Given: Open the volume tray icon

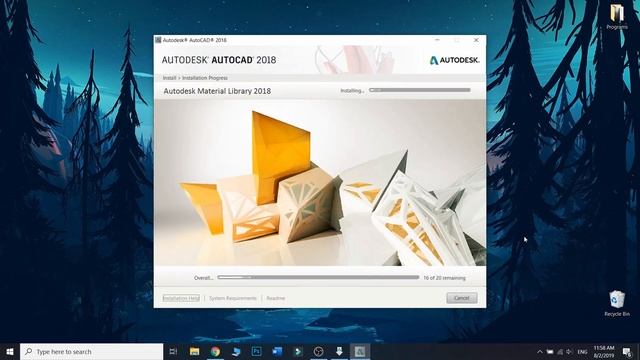Looking at the screenshot, I should (569, 351).
